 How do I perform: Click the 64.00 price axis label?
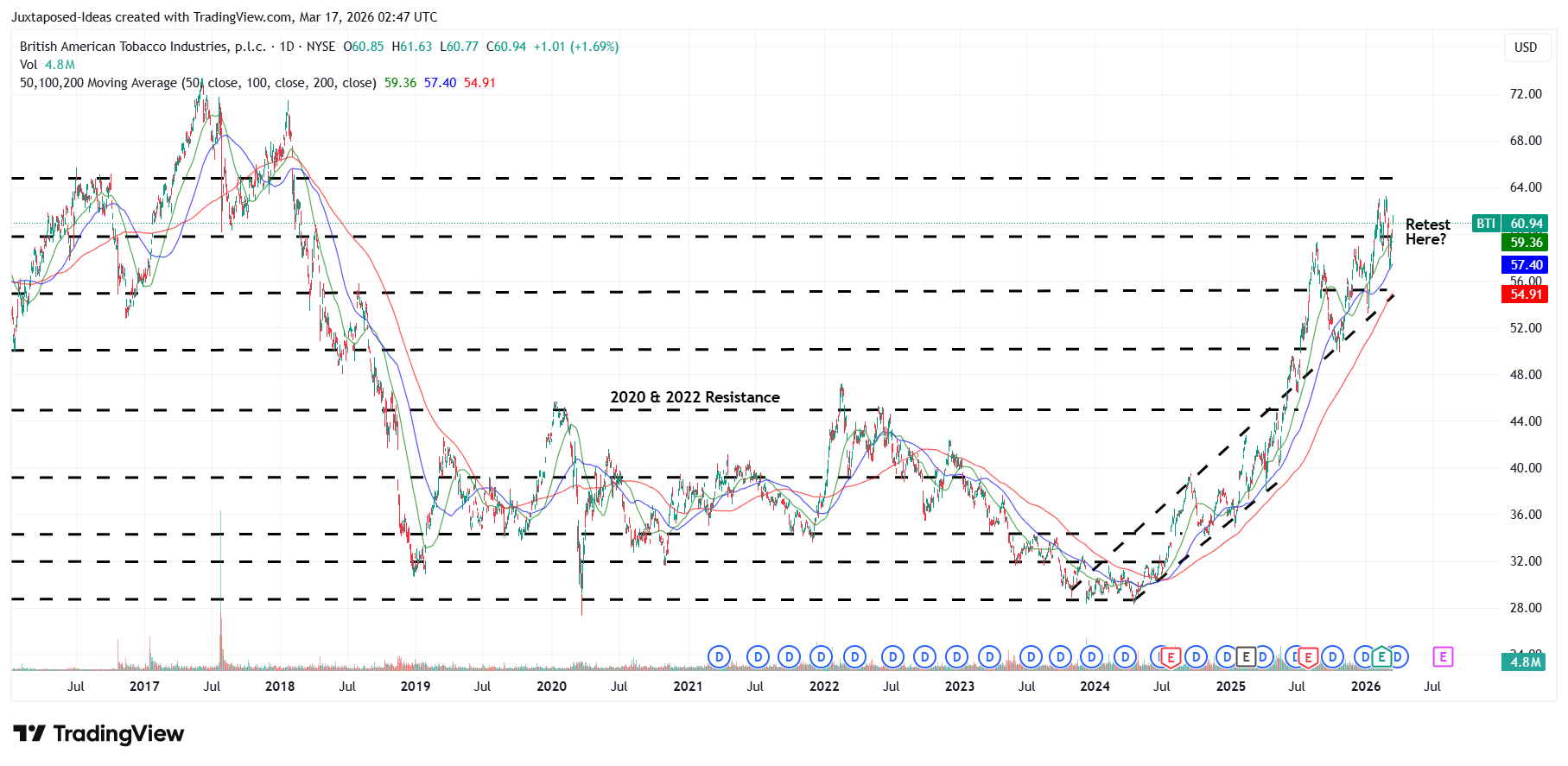tap(1526, 187)
